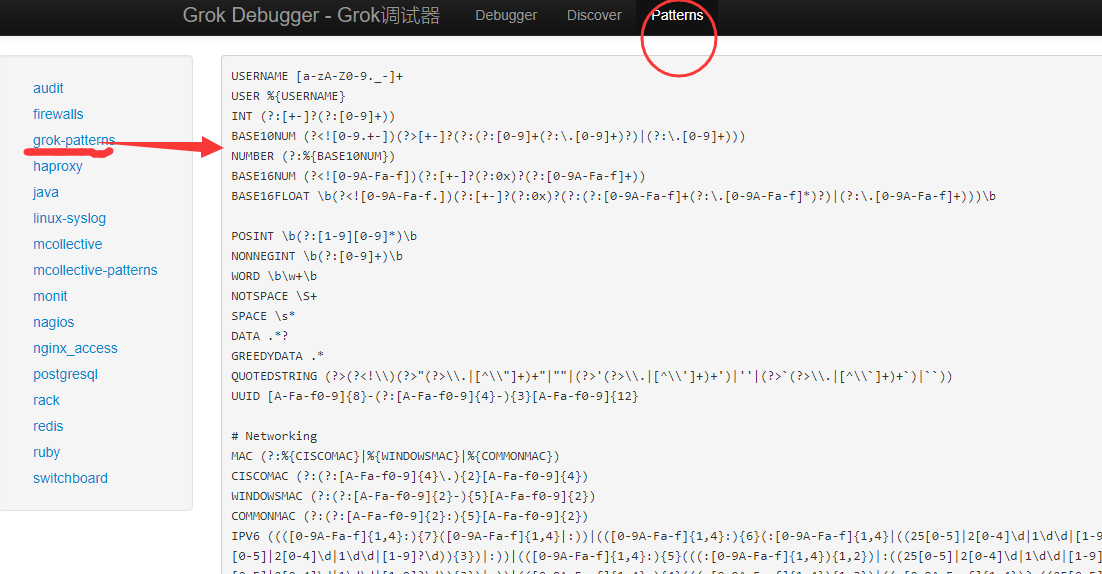Click the NUMBER pattern line
Image resolution: width=1102 pixels, height=574 pixels.
click(x=313, y=156)
